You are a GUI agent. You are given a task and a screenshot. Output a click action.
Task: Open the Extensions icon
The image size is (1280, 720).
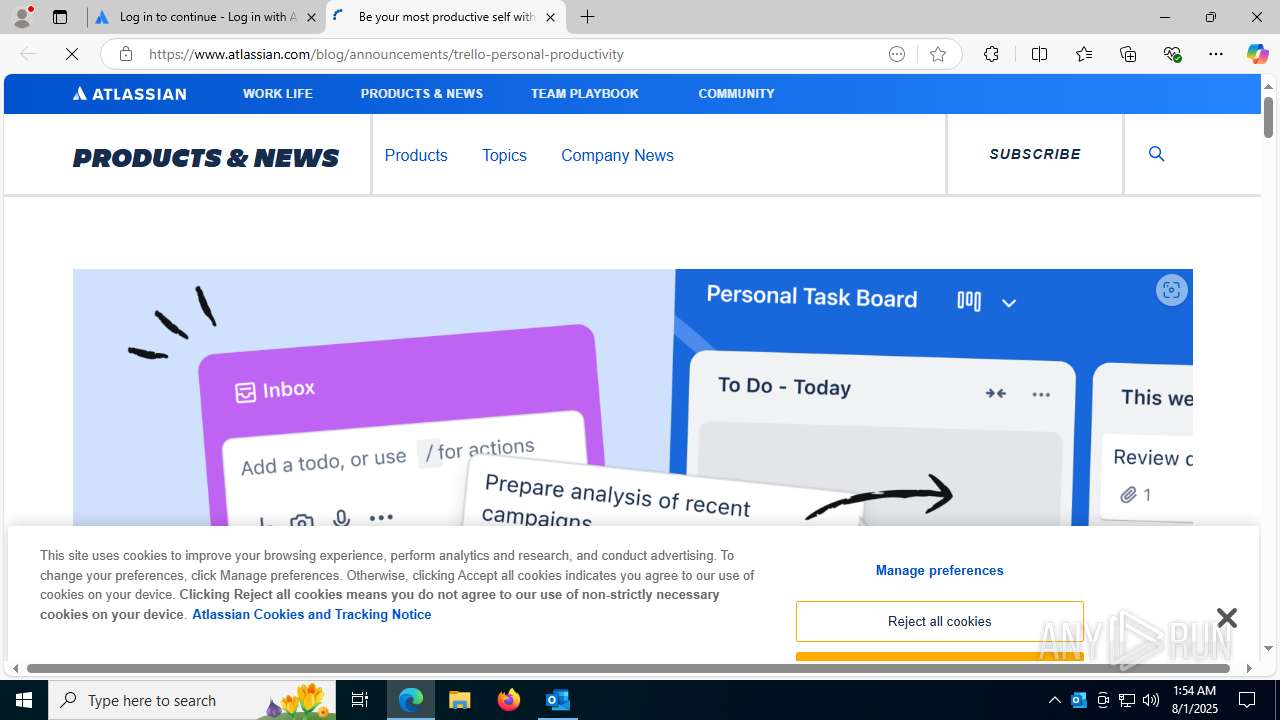(x=991, y=54)
